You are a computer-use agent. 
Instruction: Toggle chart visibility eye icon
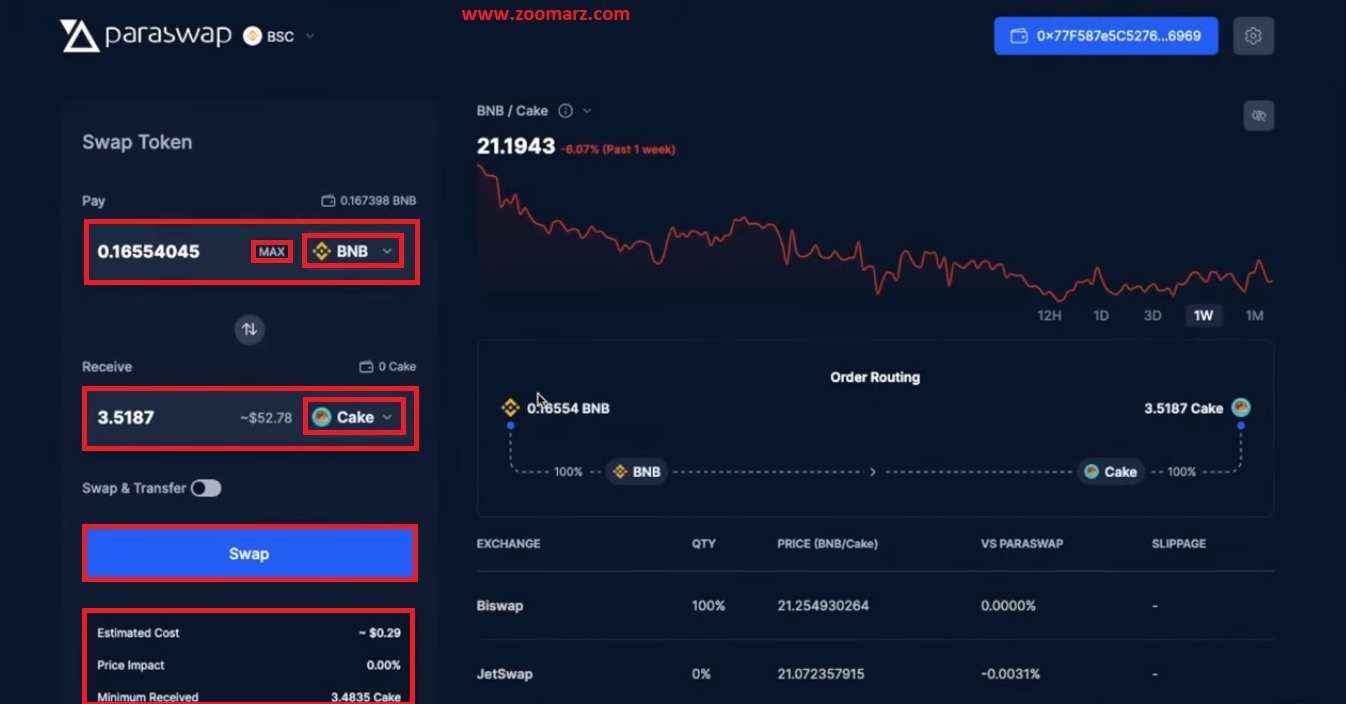(x=1259, y=116)
